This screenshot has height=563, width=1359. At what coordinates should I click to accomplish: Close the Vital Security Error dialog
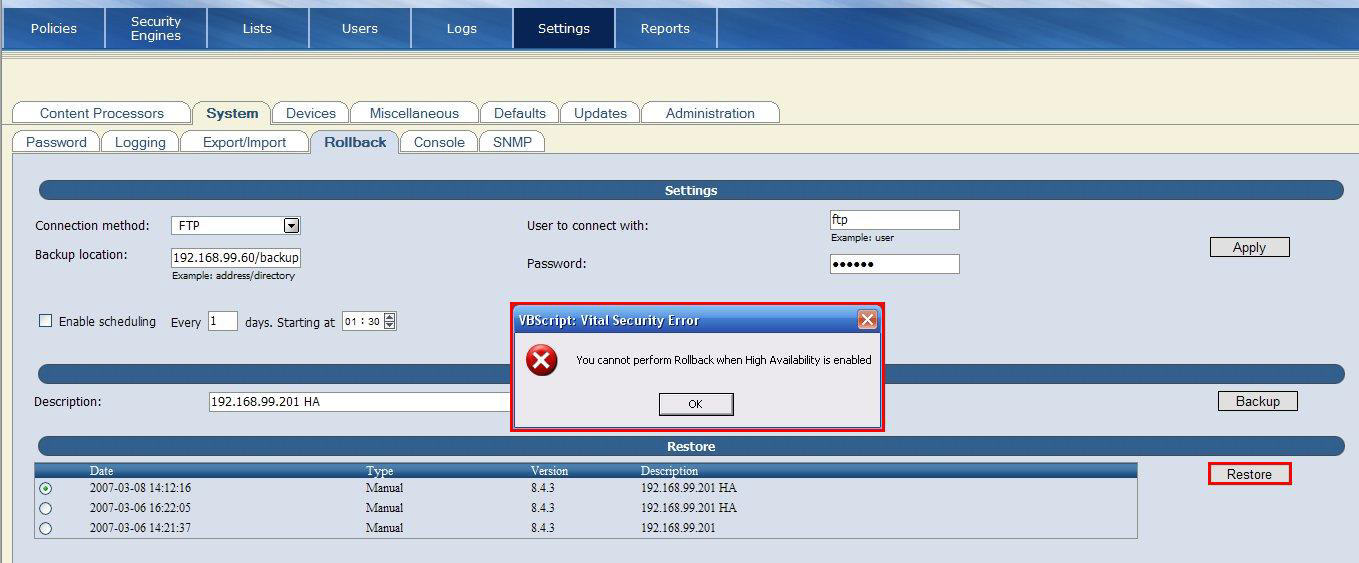tap(867, 320)
